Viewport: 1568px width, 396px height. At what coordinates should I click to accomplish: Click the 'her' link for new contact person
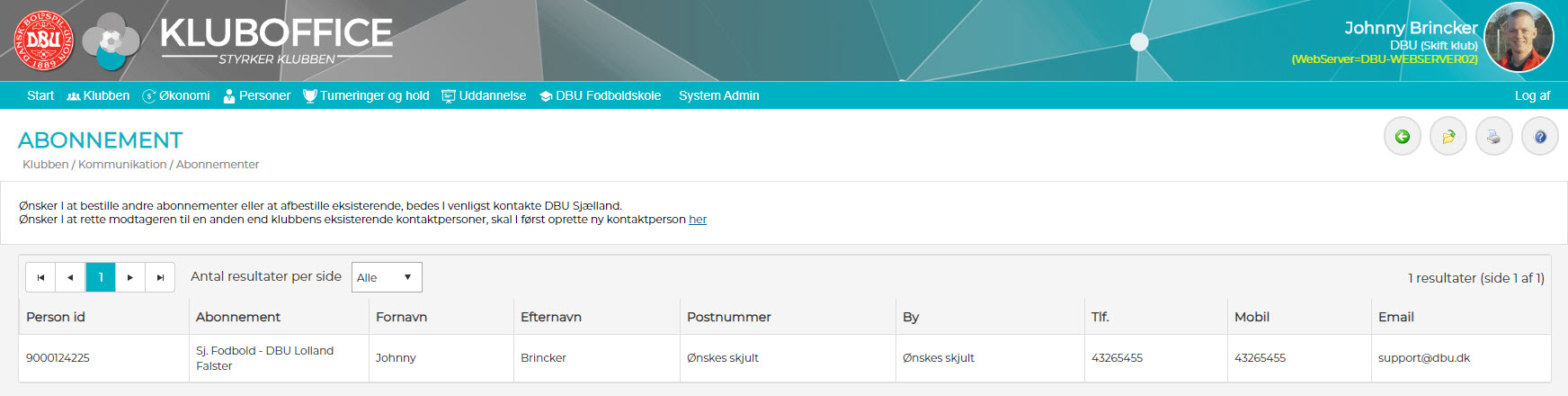pyautogui.click(x=698, y=220)
